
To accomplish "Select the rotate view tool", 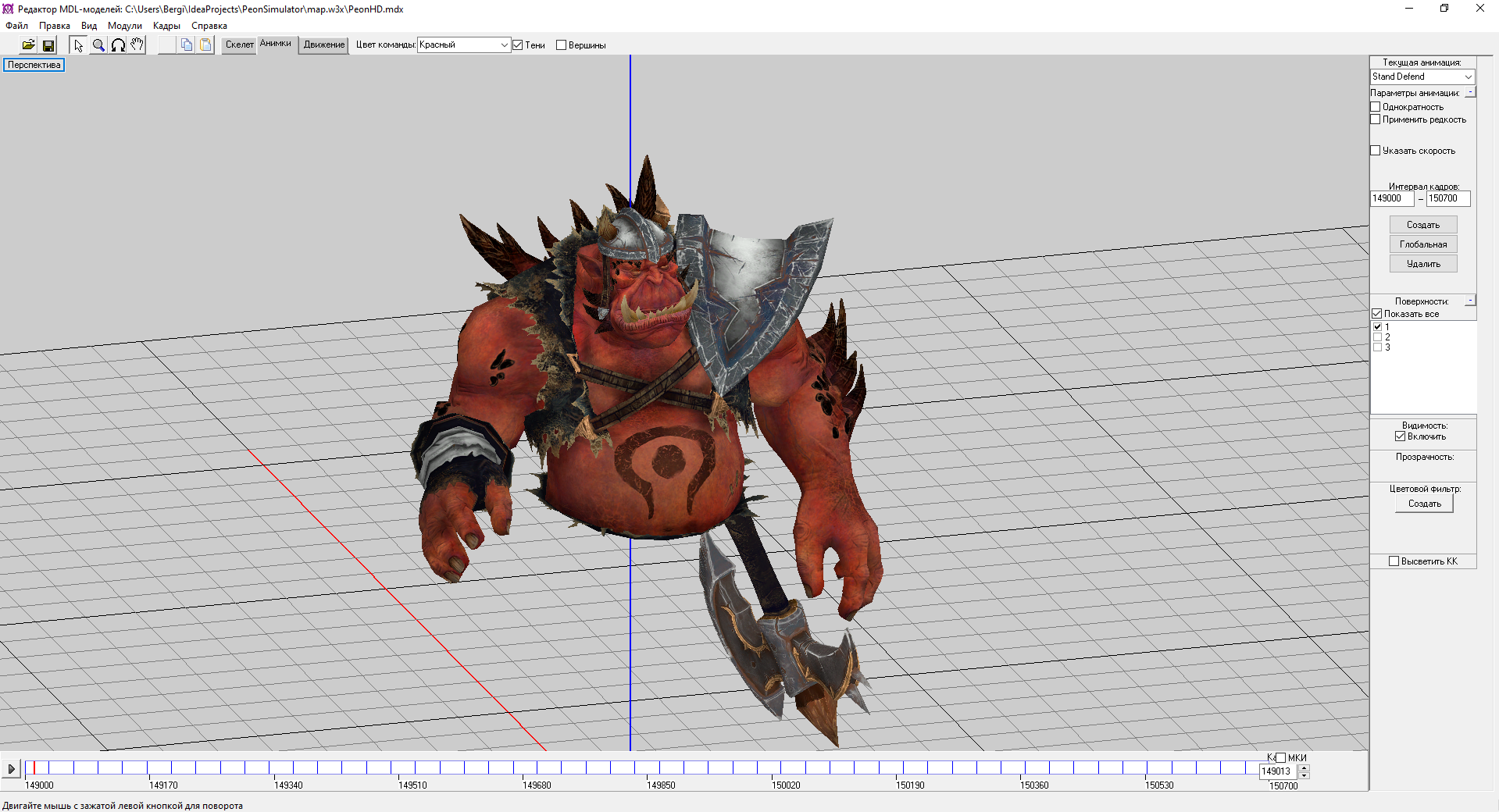I will point(118,45).
